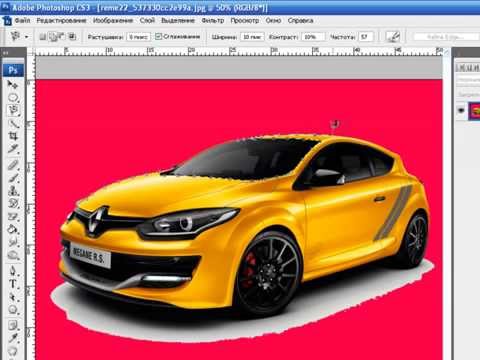Select the Clone Stamp tool

13,191
